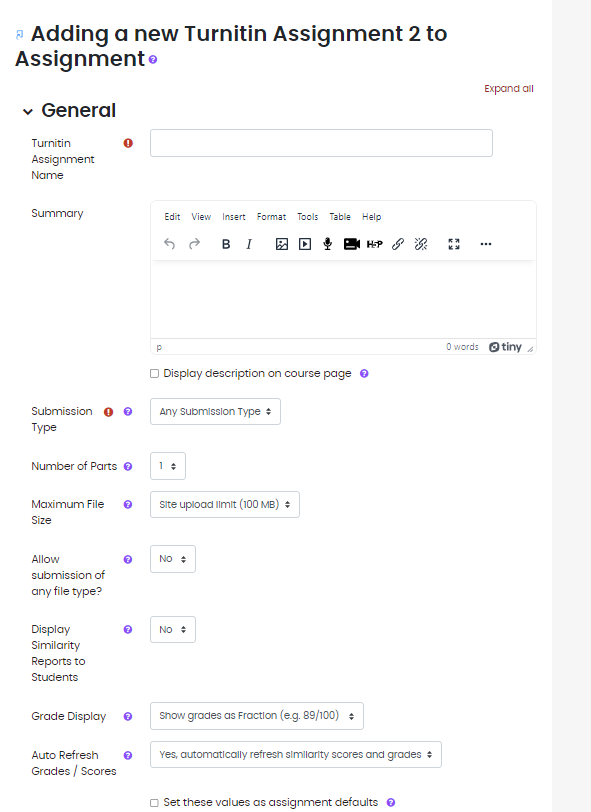Record audio with the microphone icon
This screenshot has width=591, height=812.
click(327, 243)
